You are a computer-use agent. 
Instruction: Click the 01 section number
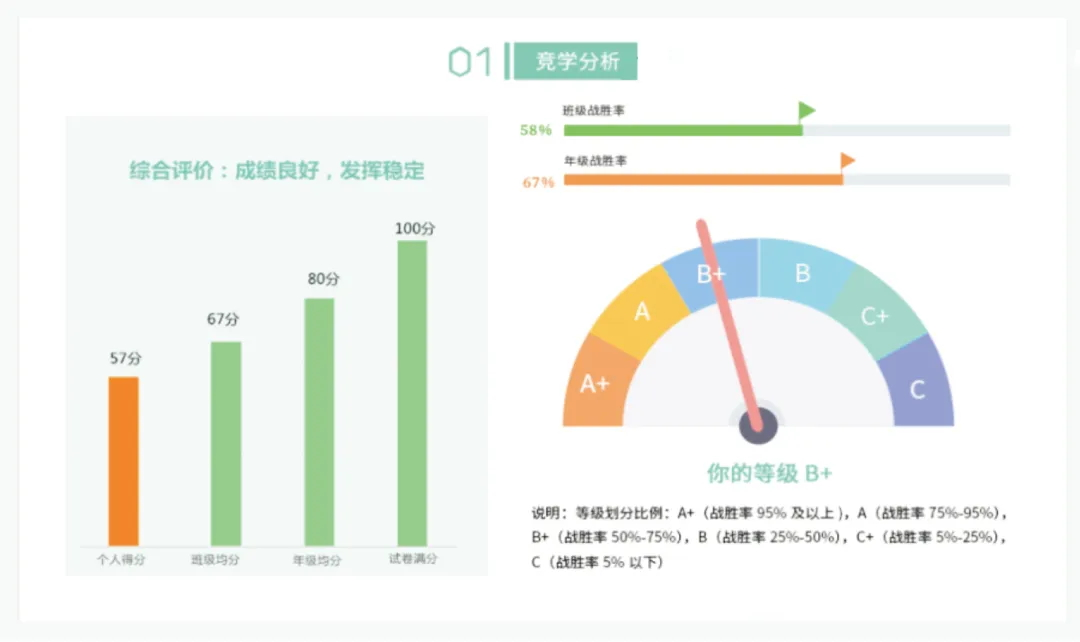tap(471, 60)
